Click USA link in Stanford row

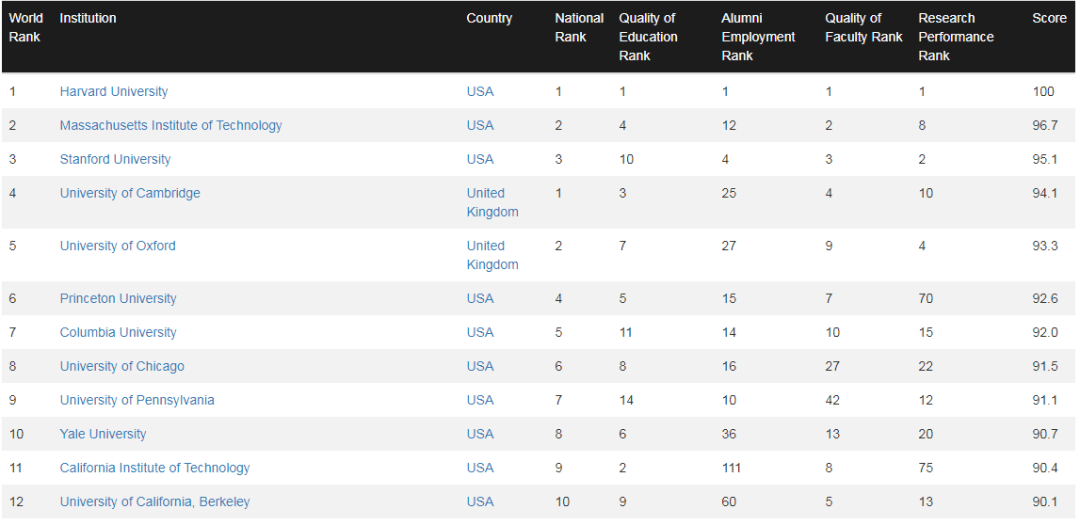pyautogui.click(x=480, y=159)
